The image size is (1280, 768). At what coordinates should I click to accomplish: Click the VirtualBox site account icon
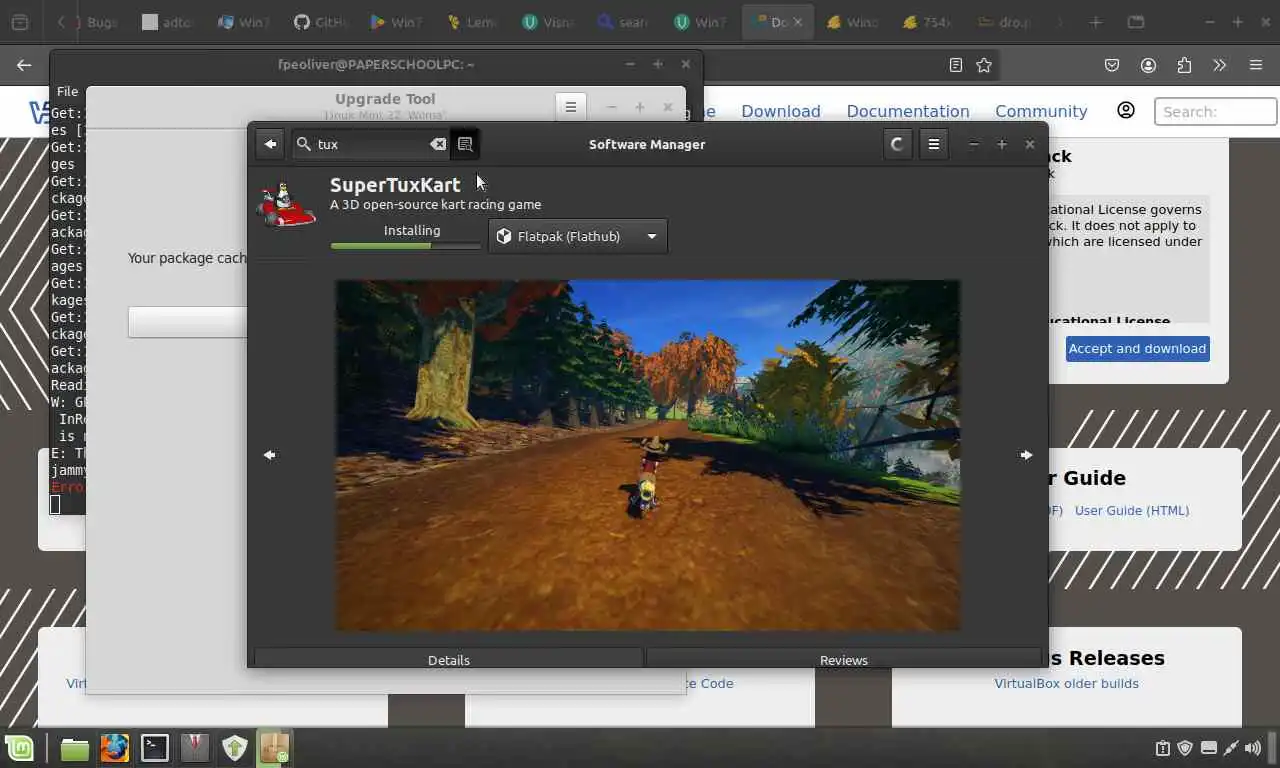[1126, 110]
